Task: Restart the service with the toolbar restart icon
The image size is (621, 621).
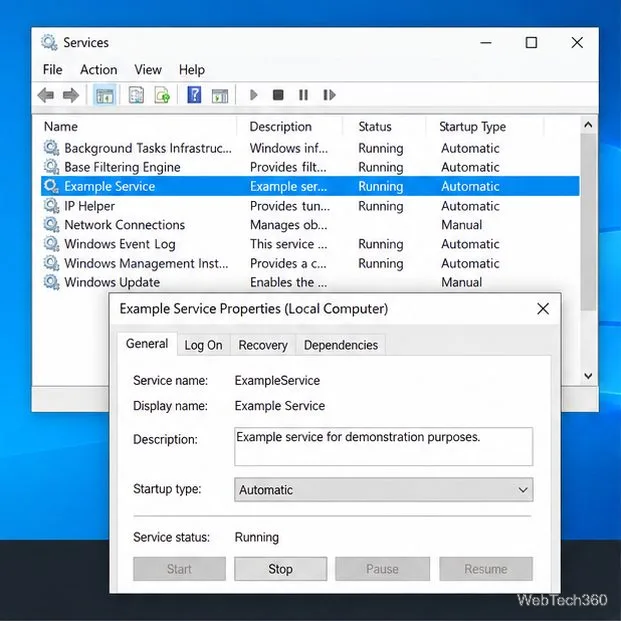Action: pyautogui.click(x=329, y=95)
